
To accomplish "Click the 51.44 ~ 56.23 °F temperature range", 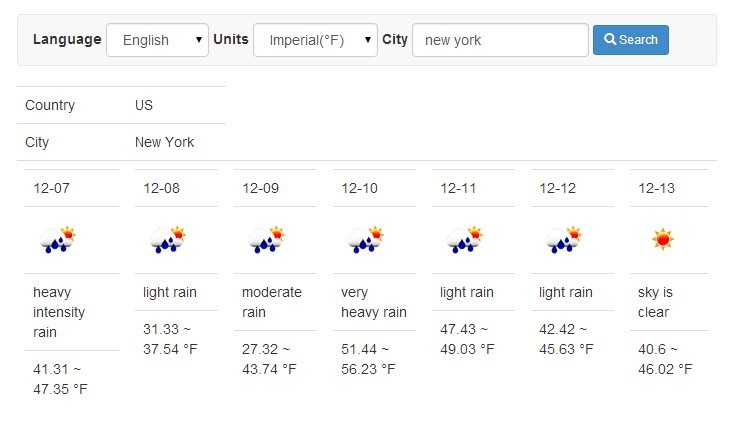I will point(368,359).
